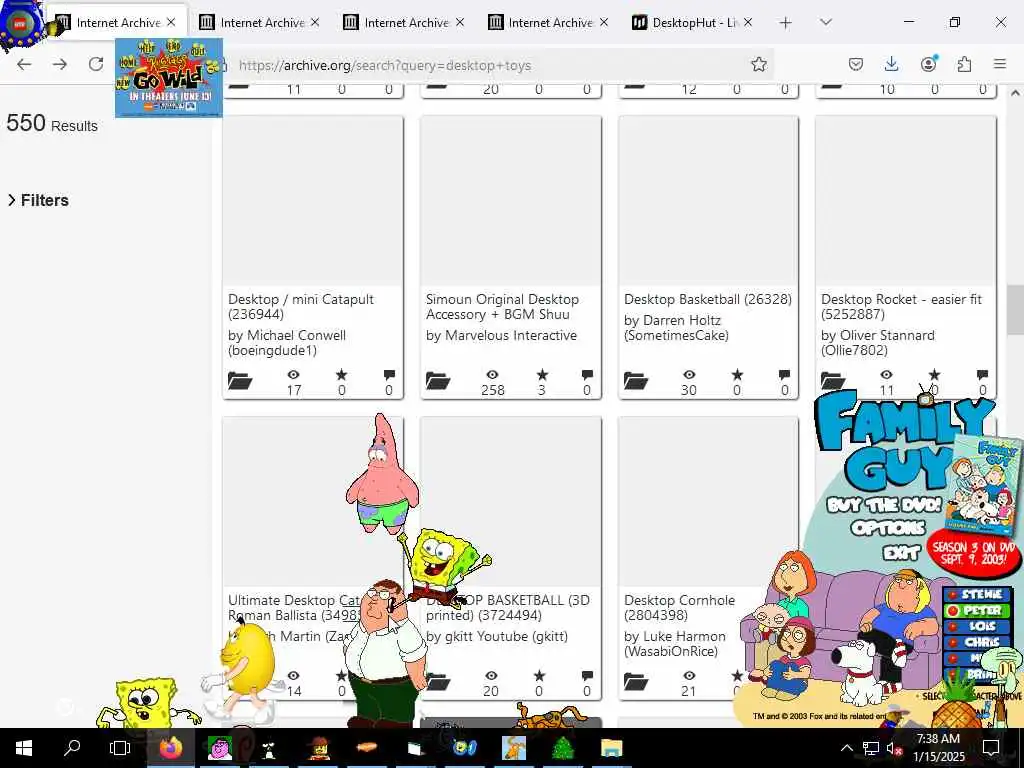Open the Windows notification center

[x=991, y=748]
